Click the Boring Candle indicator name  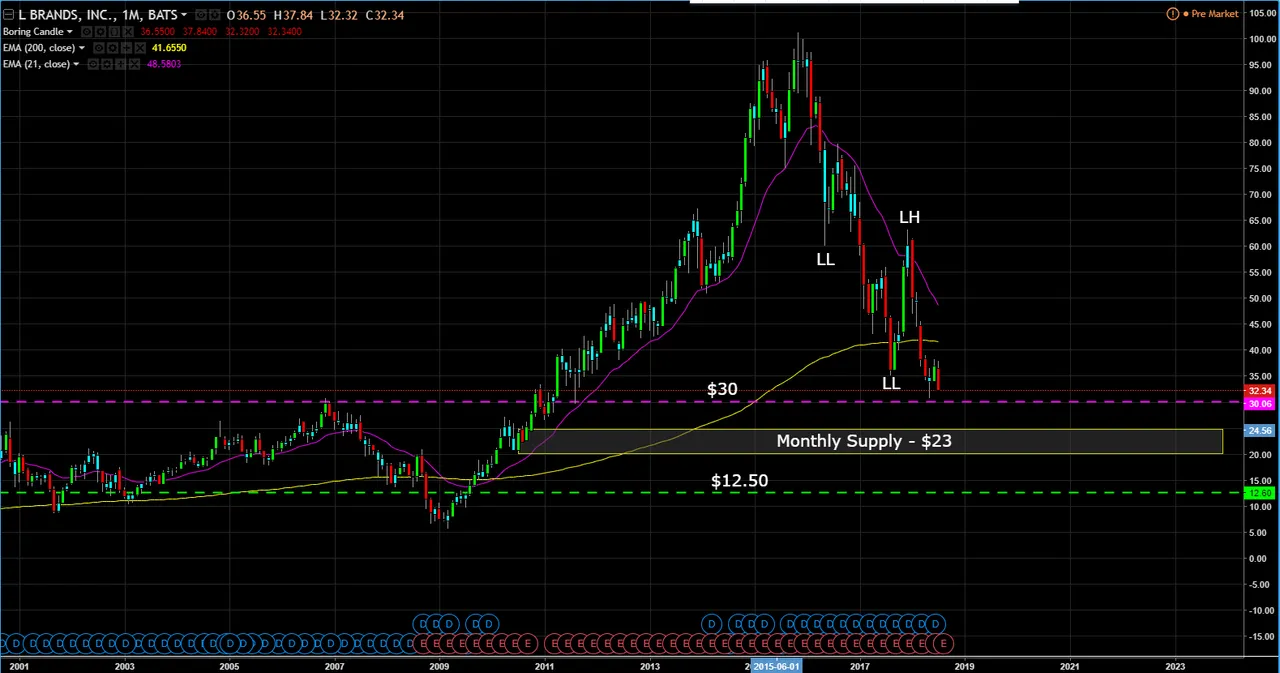point(33,32)
